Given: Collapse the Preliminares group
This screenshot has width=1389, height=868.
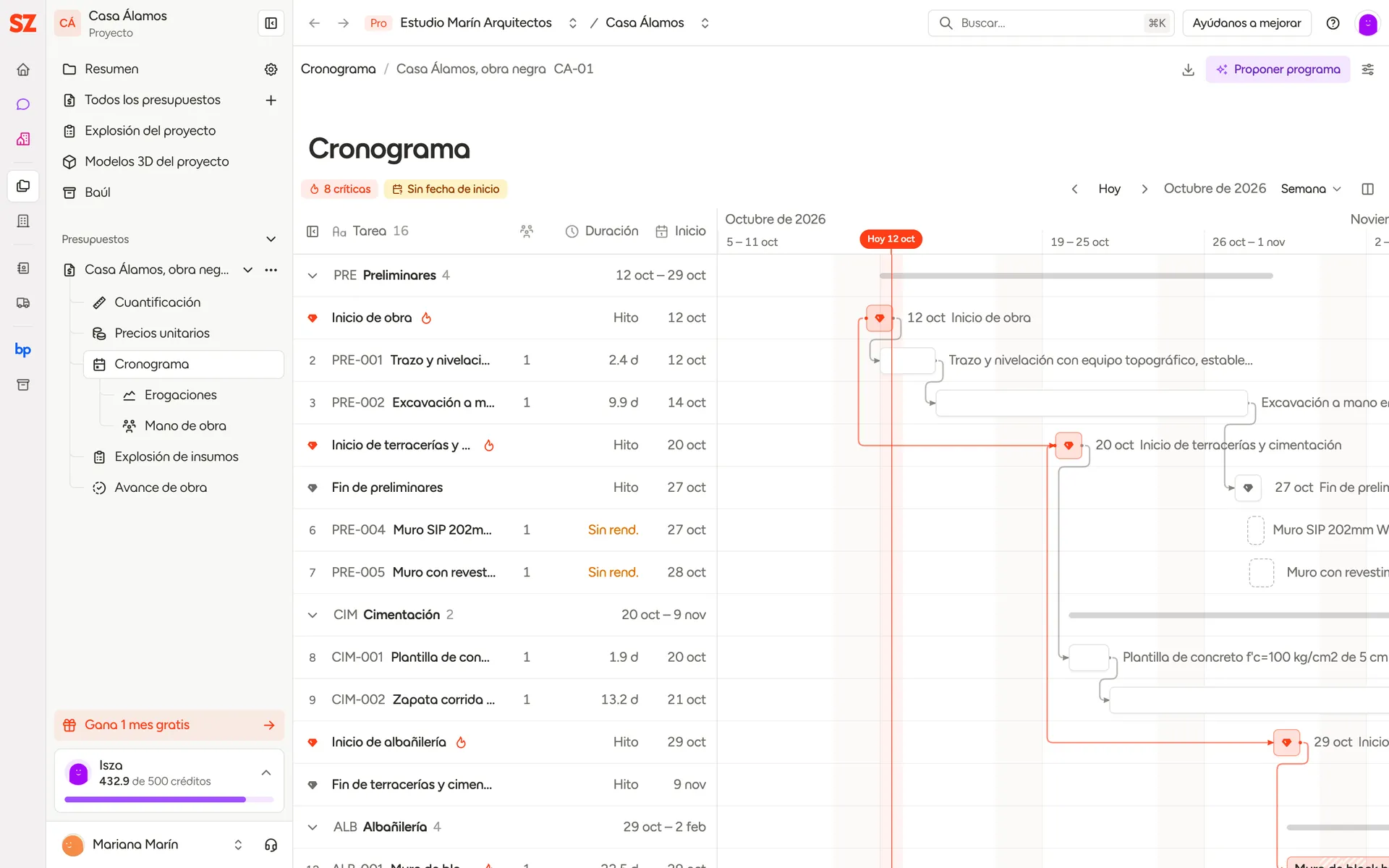Looking at the screenshot, I should coord(313,276).
